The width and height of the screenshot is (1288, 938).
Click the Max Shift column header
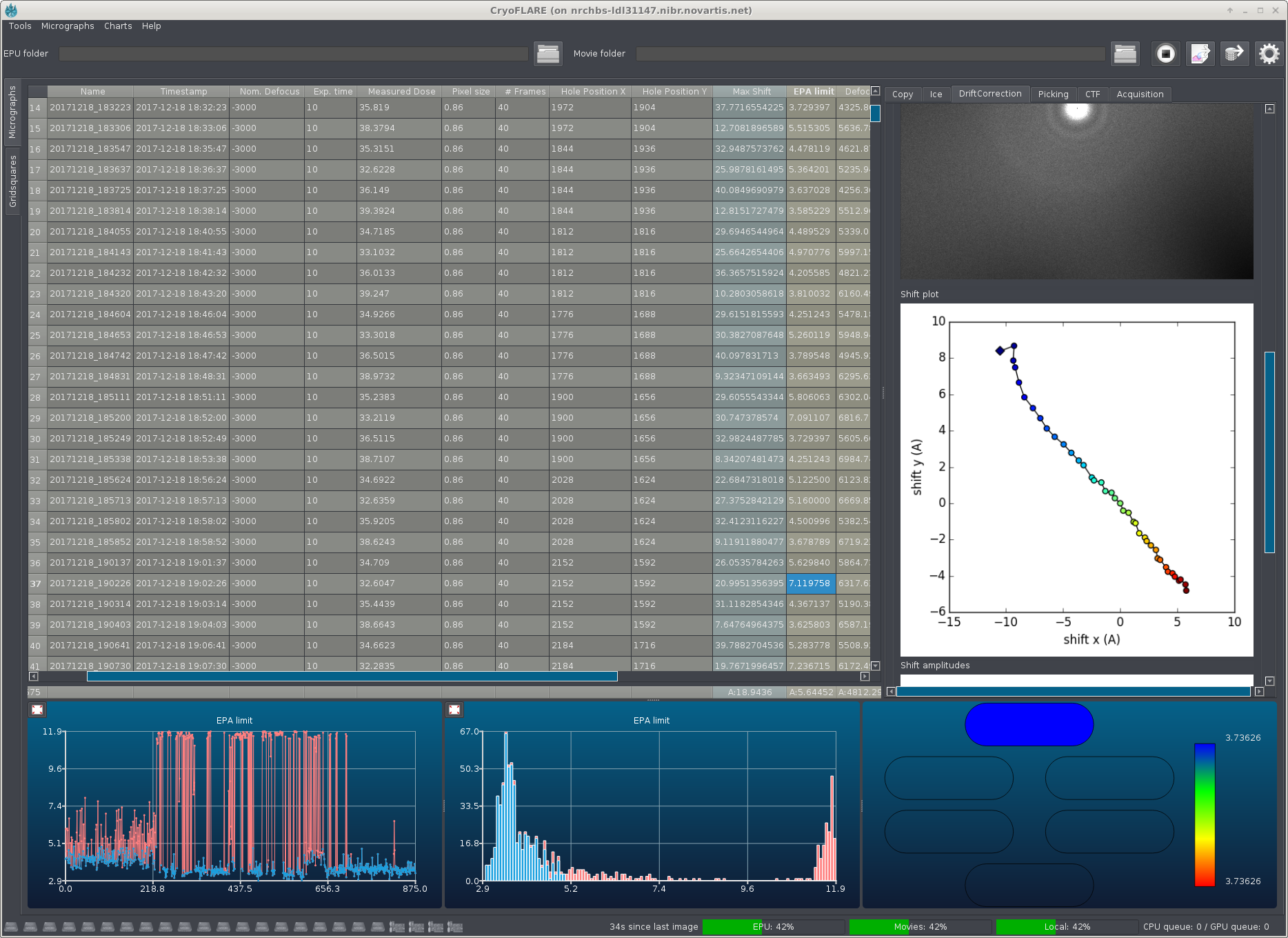751,92
